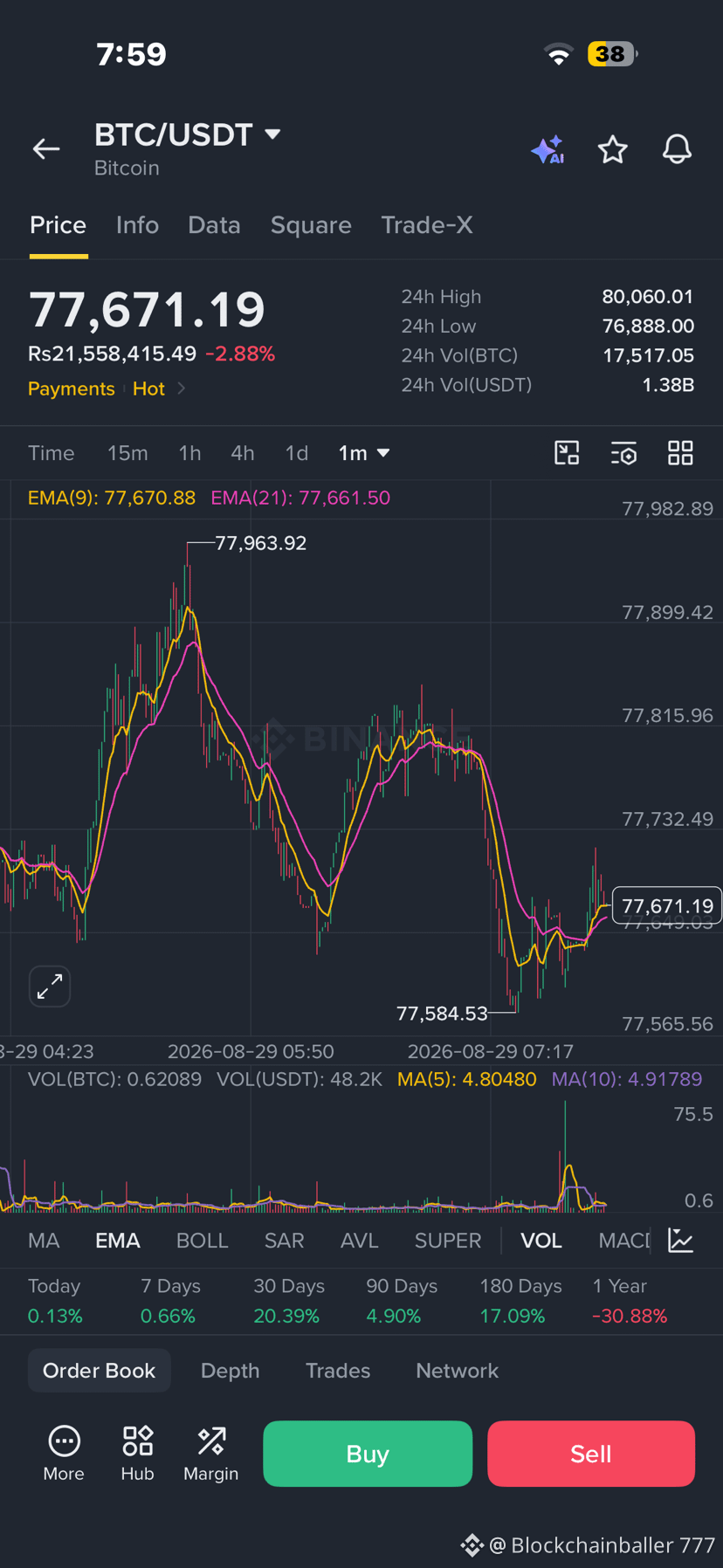Viewport: 723px width, 1568px height.
Task: Toggle the EMA indicator
Action: 118,1241
